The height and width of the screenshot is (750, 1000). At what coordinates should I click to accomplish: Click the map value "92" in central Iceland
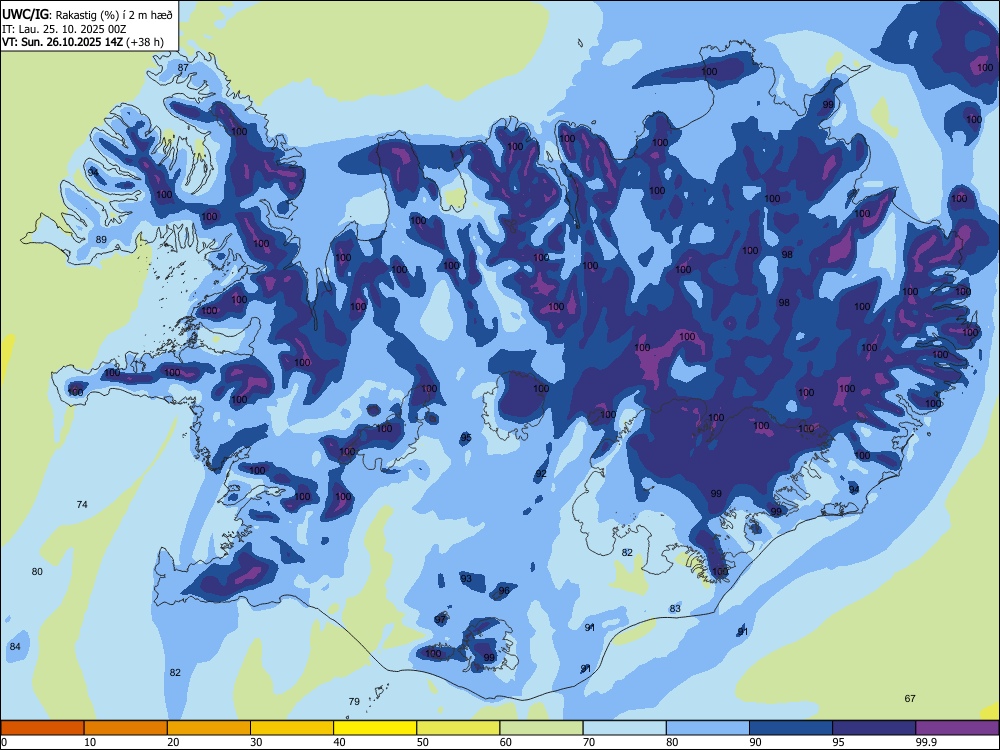point(541,474)
